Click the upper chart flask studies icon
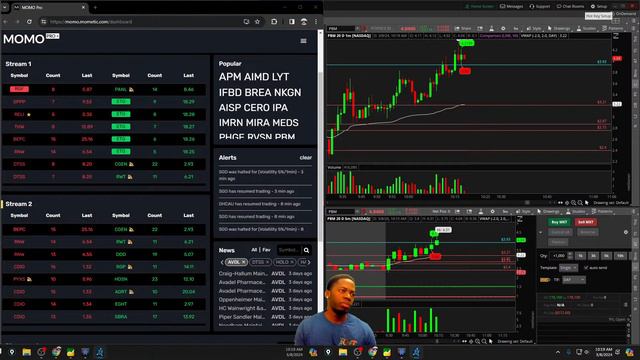Screen dimensions: 640x360 [x=491, y=29]
